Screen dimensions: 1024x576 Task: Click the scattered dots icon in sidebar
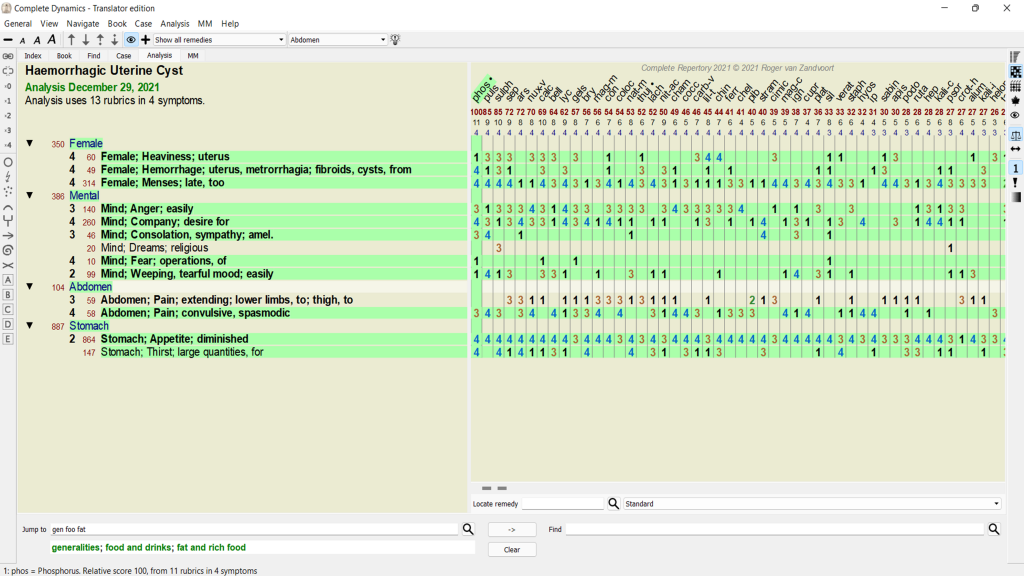[x=8, y=191]
